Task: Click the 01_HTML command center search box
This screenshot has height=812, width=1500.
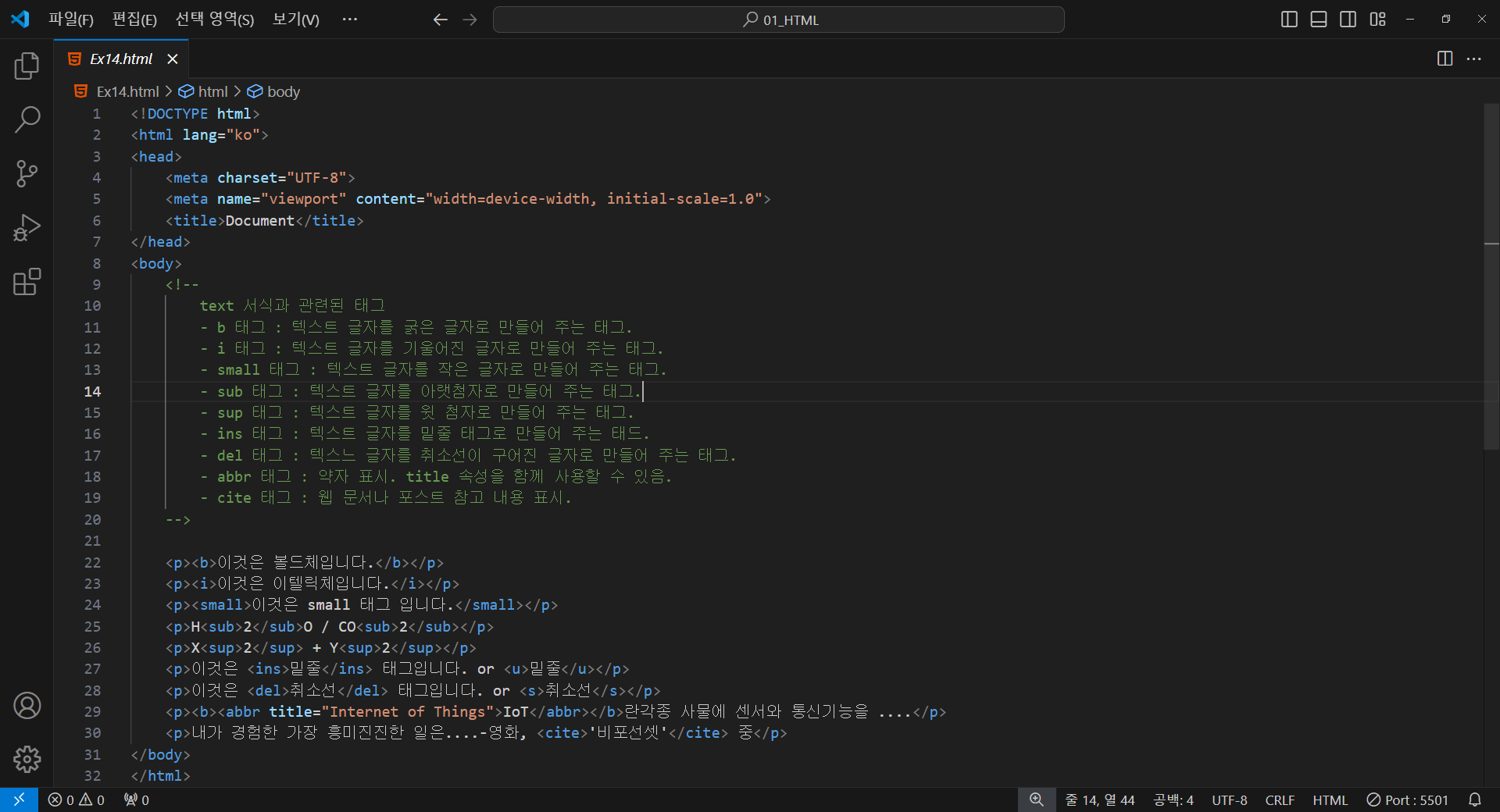Action: [x=778, y=20]
